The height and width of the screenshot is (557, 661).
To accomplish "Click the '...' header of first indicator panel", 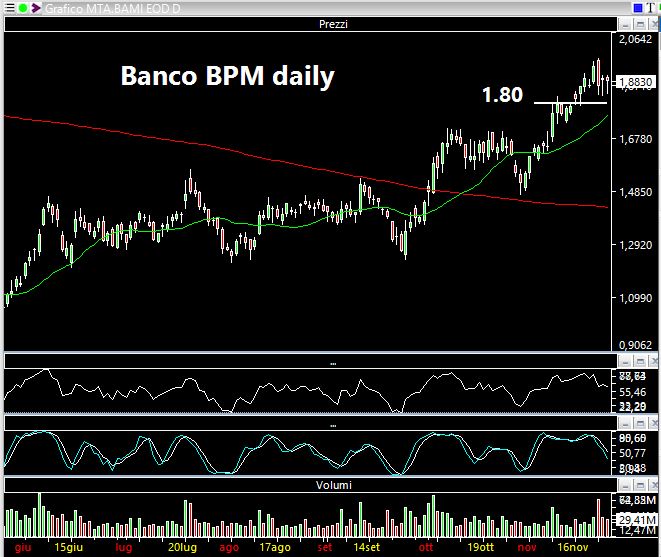I will (333, 363).
